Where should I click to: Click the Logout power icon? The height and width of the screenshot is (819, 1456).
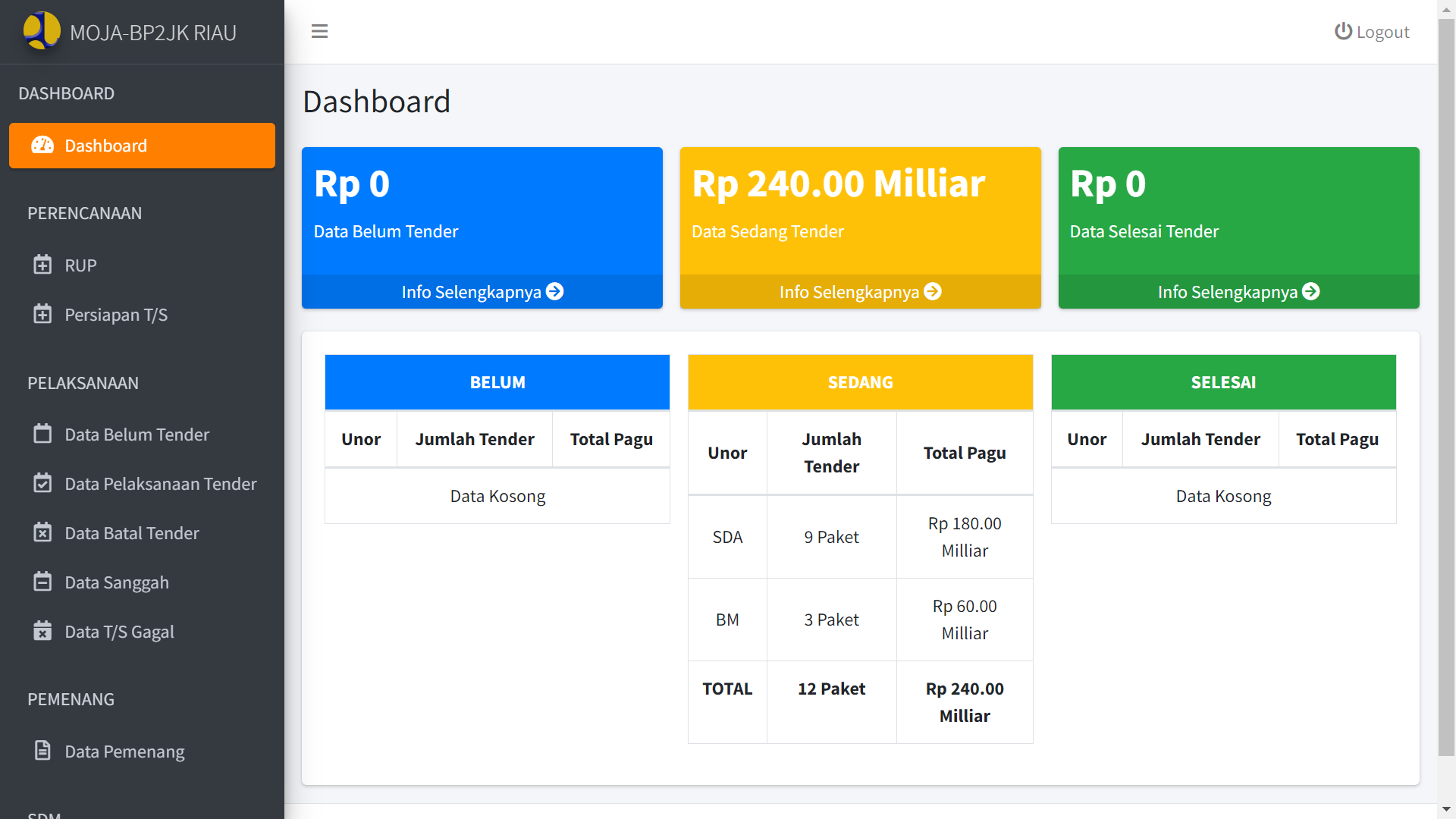[x=1343, y=31]
